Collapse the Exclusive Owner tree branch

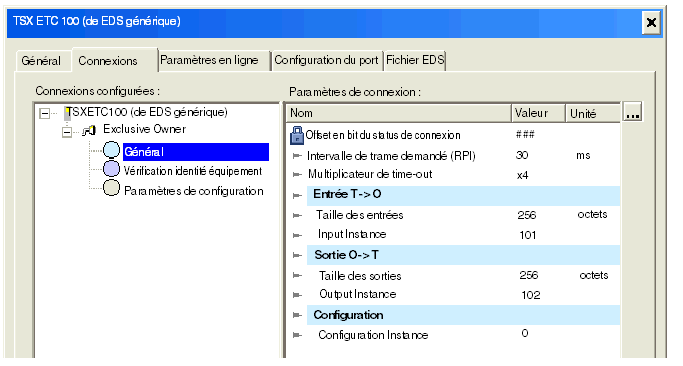[67, 132]
